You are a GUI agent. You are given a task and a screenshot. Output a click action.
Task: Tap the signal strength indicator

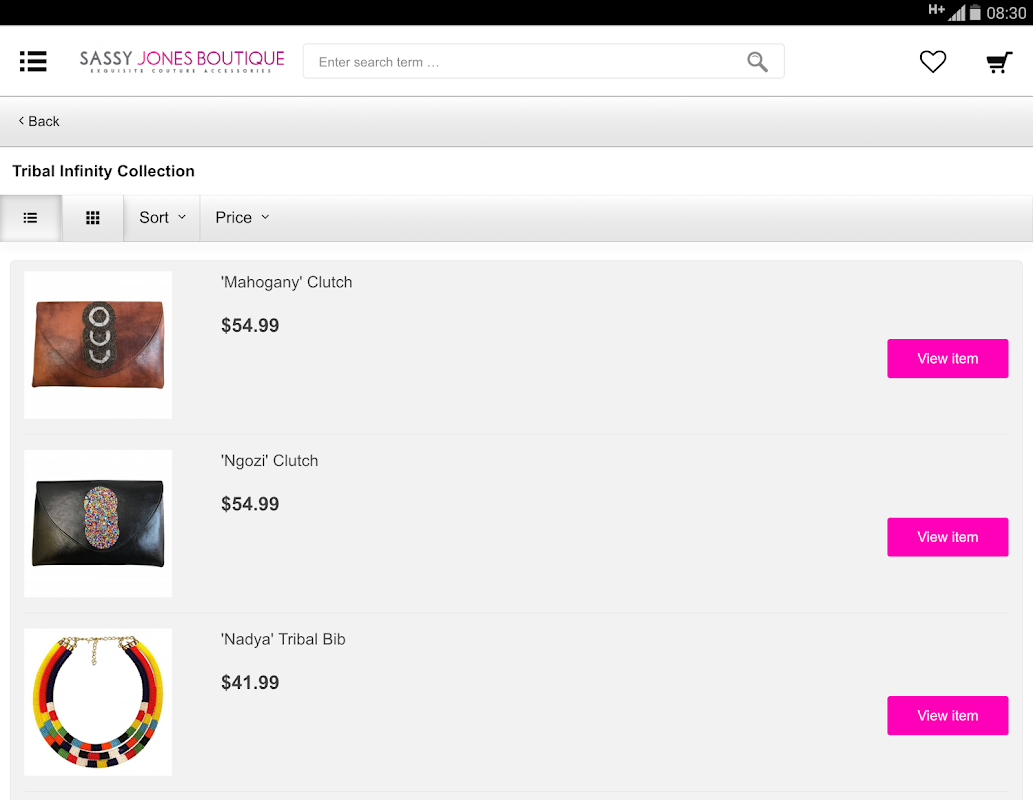(x=957, y=13)
